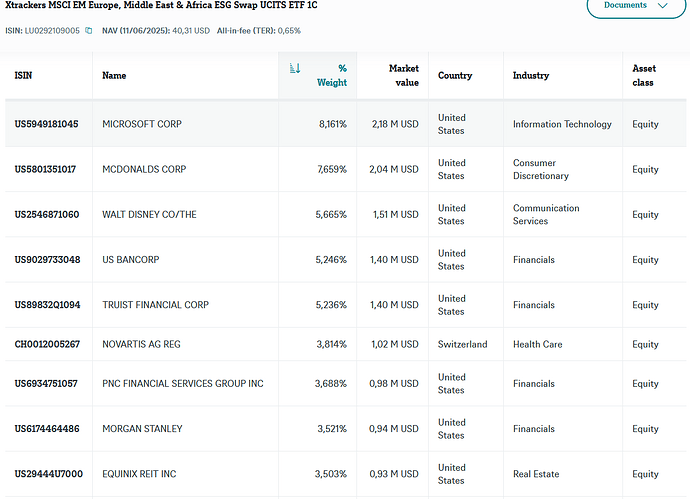Viewport: 690px width, 499px height.
Task: Click the Market value column header
Action: click(x=404, y=75)
